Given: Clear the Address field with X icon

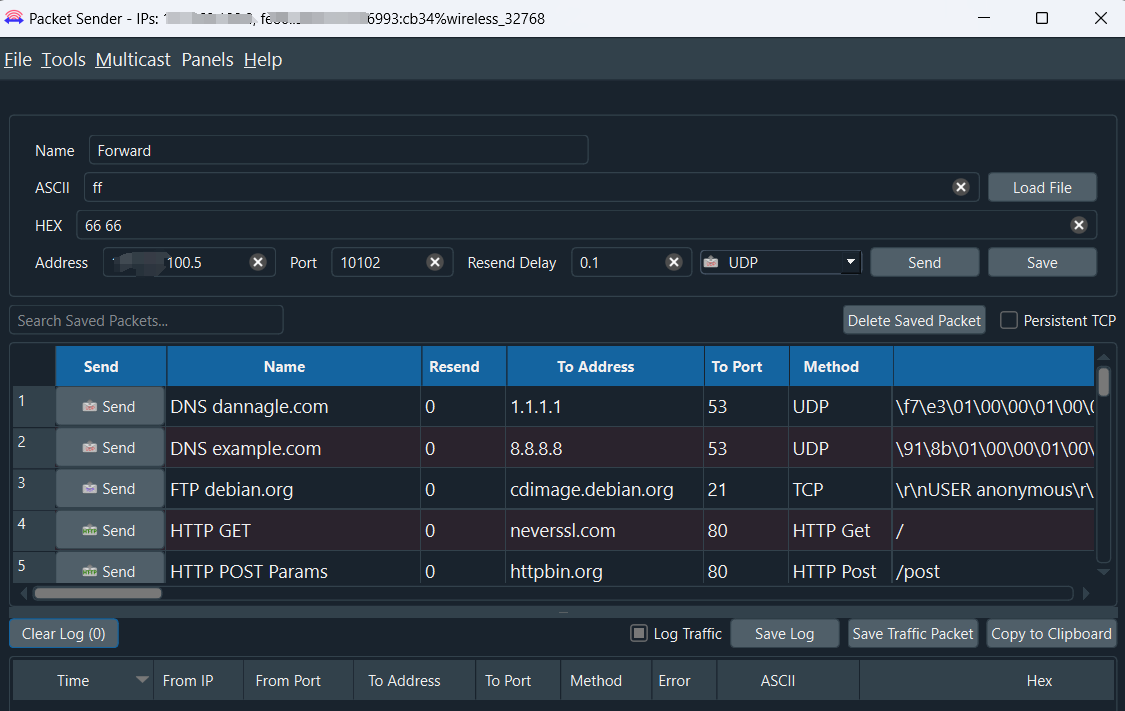Looking at the screenshot, I should pos(257,262).
